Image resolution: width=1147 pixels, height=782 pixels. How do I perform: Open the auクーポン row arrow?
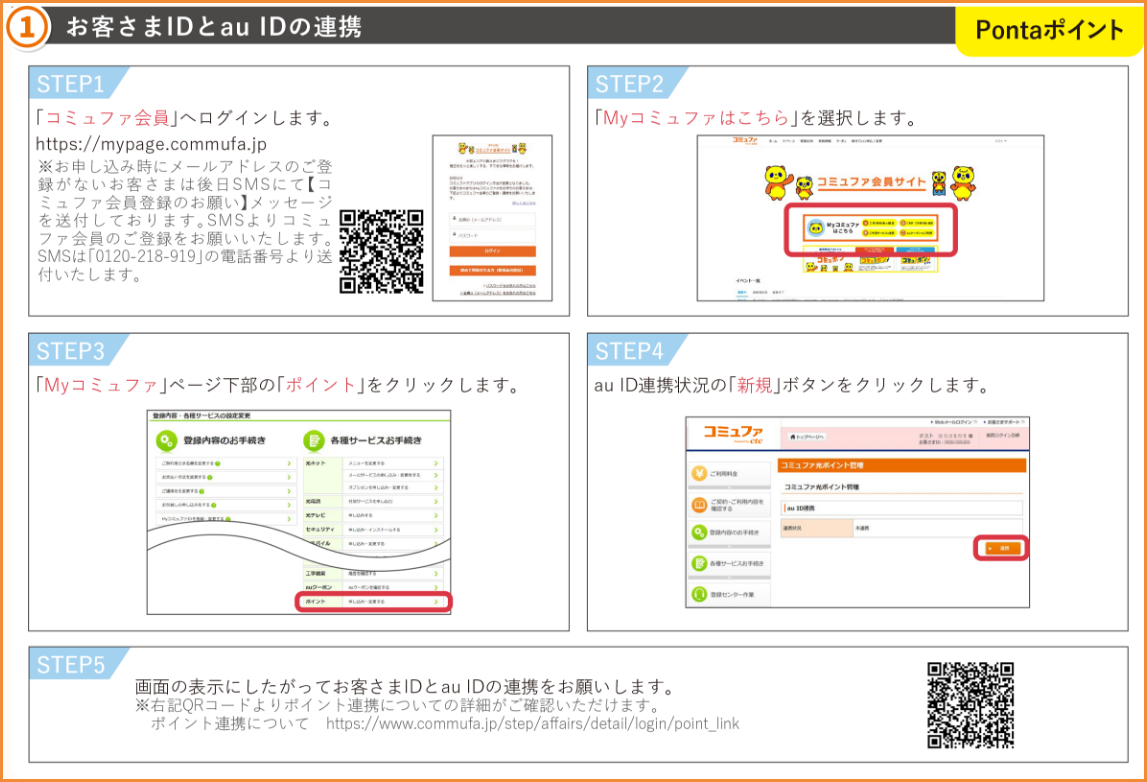[436, 587]
